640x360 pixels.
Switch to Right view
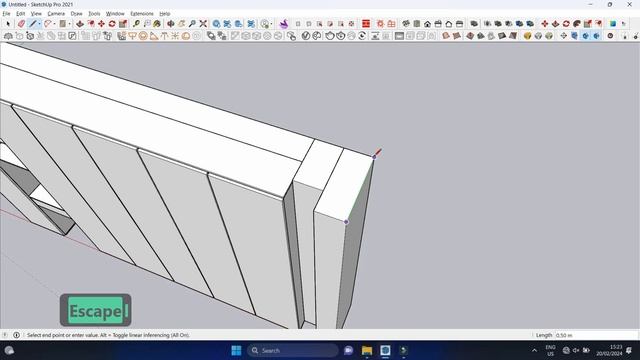point(438,24)
